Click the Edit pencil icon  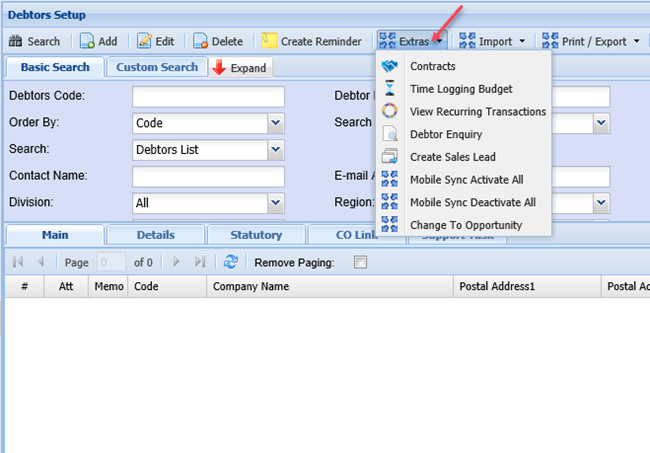[144, 41]
